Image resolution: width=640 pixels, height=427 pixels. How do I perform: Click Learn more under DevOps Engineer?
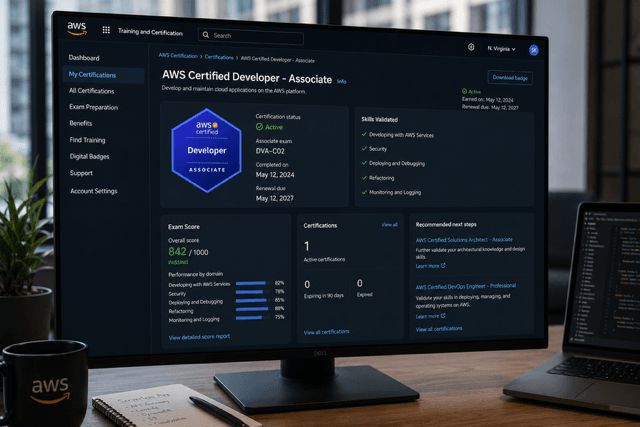[x=427, y=316]
